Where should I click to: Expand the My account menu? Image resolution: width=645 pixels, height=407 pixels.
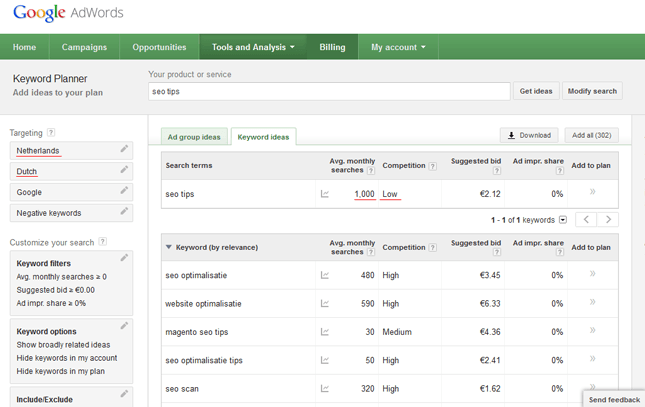coord(398,47)
